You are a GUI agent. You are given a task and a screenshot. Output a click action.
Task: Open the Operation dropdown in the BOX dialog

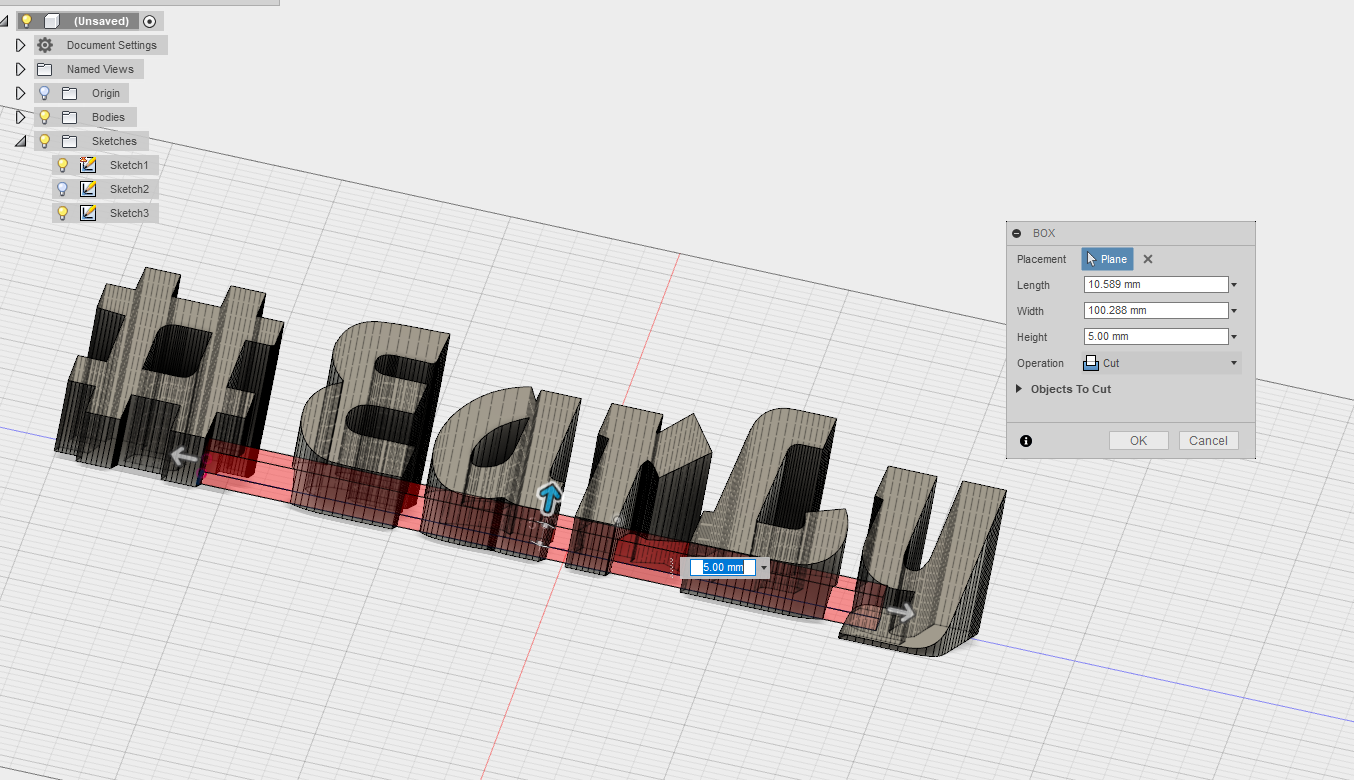click(x=1234, y=363)
